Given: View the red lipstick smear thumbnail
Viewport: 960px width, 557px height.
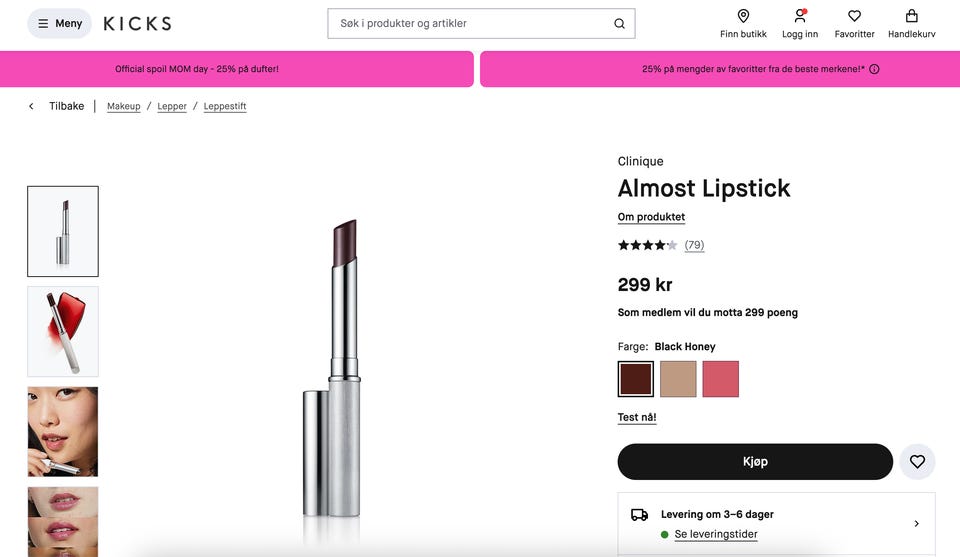Looking at the screenshot, I should [63, 331].
